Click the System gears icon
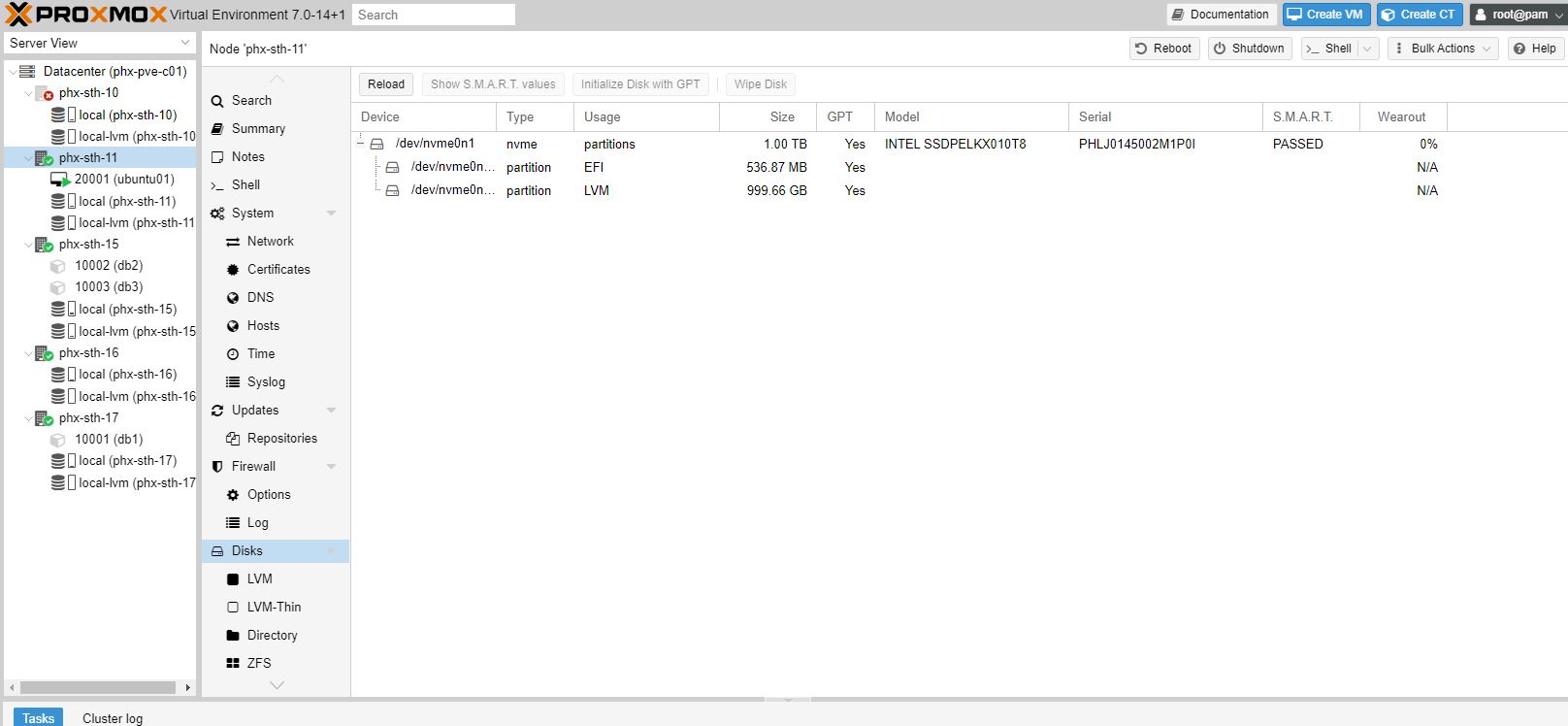Viewport: 1568px width, 726px height. [217, 214]
